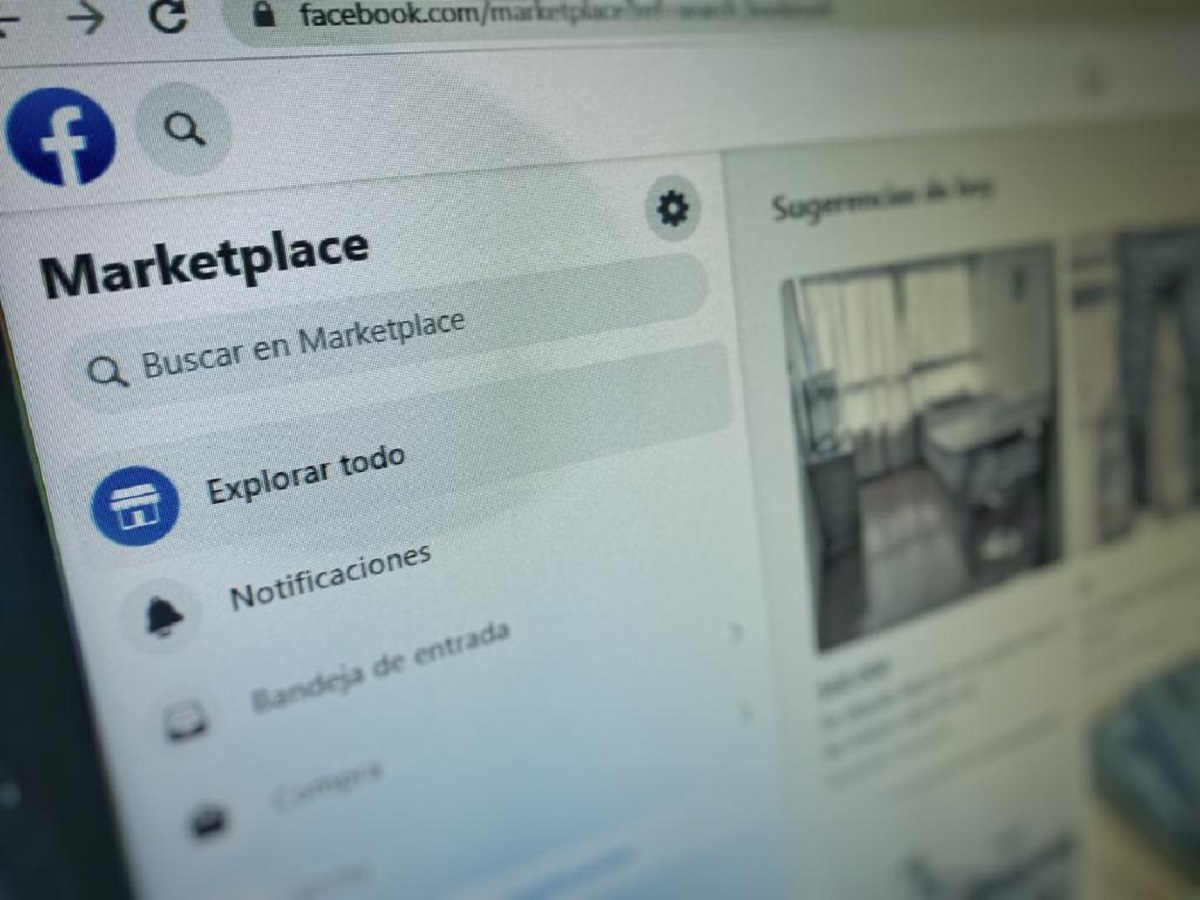Open the Notificaciones menu item
Image resolution: width=1200 pixels, height=900 pixels.
tap(330, 577)
